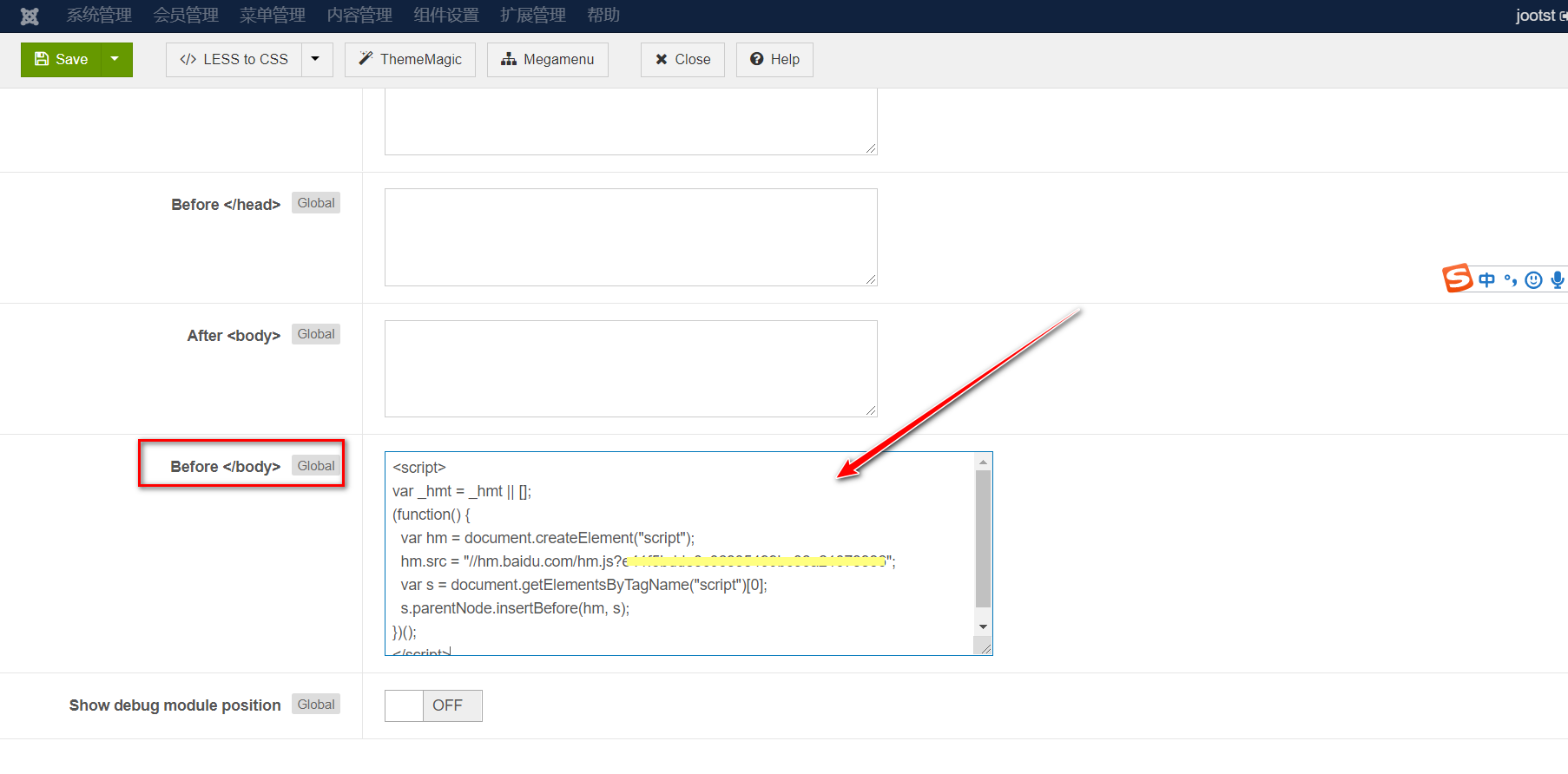Open the 扩展管理 menu
1568x774 pixels.
(x=532, y=16)
